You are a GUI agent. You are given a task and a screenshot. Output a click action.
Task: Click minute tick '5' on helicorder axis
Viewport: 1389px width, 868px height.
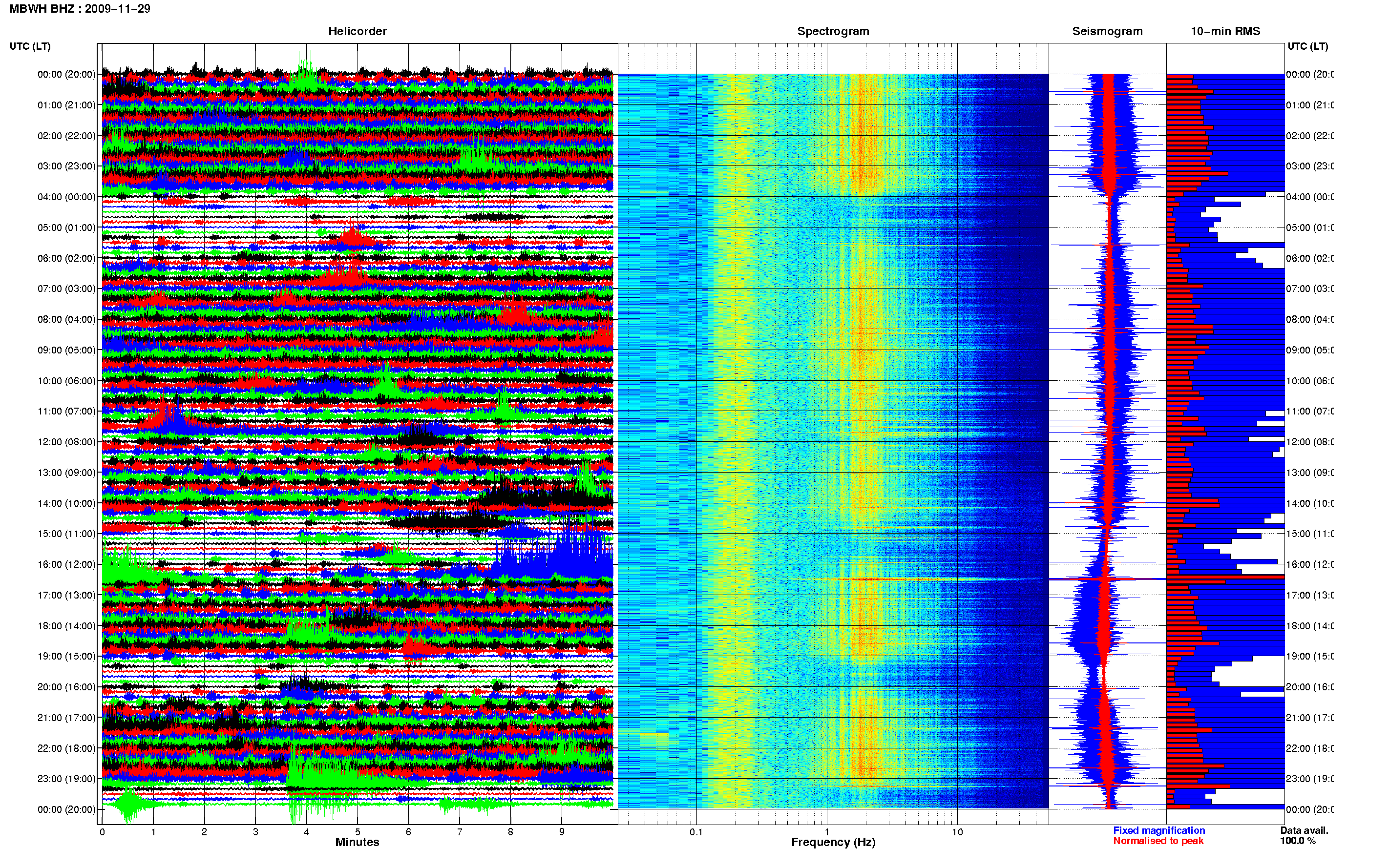[358, 832]
